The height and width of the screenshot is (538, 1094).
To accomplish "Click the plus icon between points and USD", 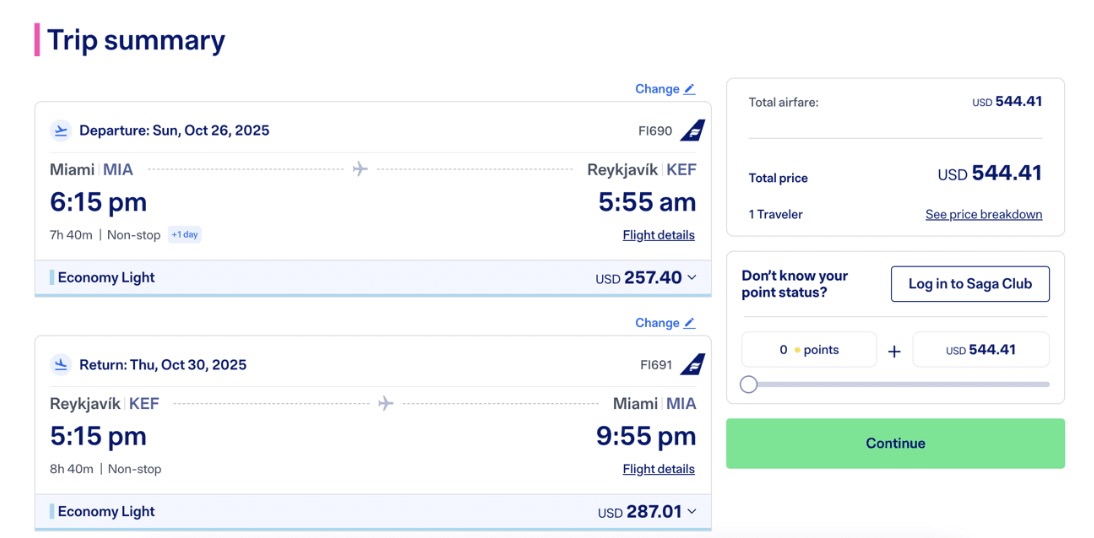I will coord(894,351).
